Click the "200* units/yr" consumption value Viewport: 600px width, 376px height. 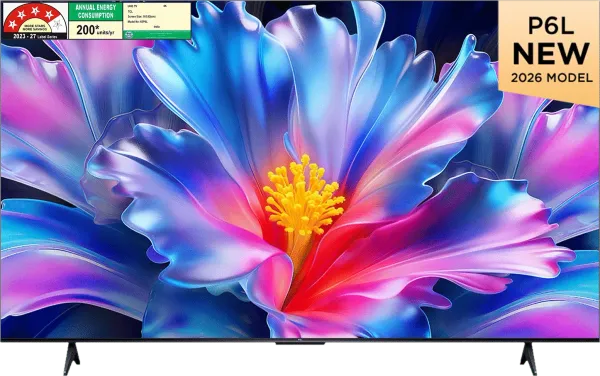click(95, 30)
